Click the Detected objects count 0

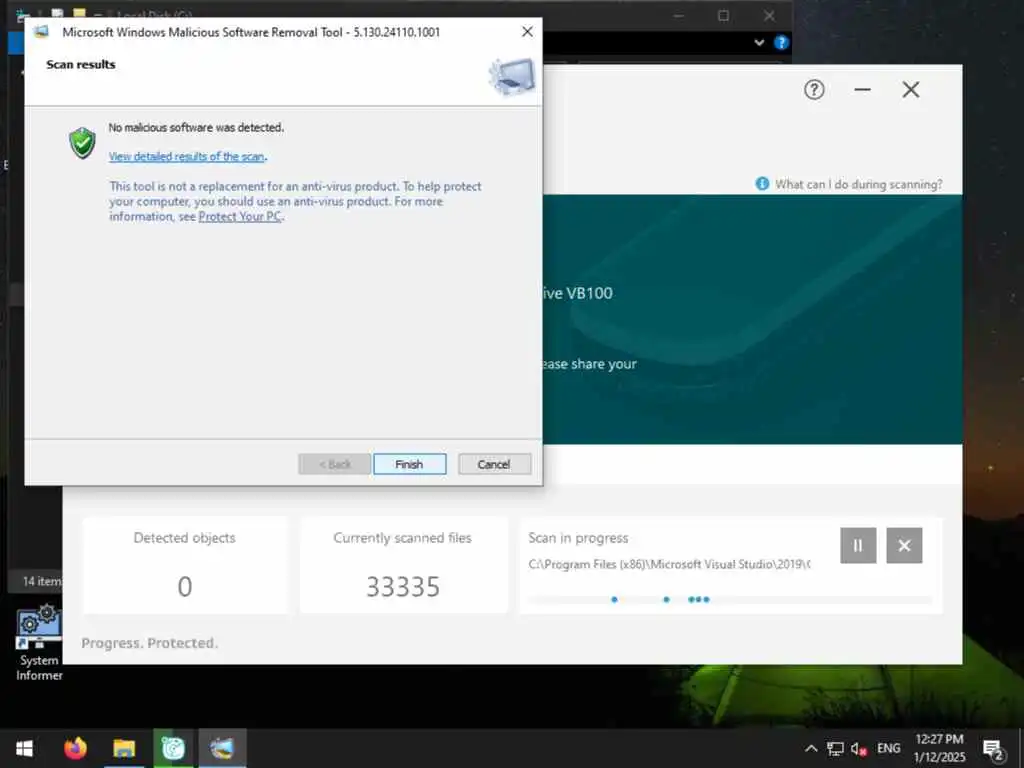tap(185, 586)
